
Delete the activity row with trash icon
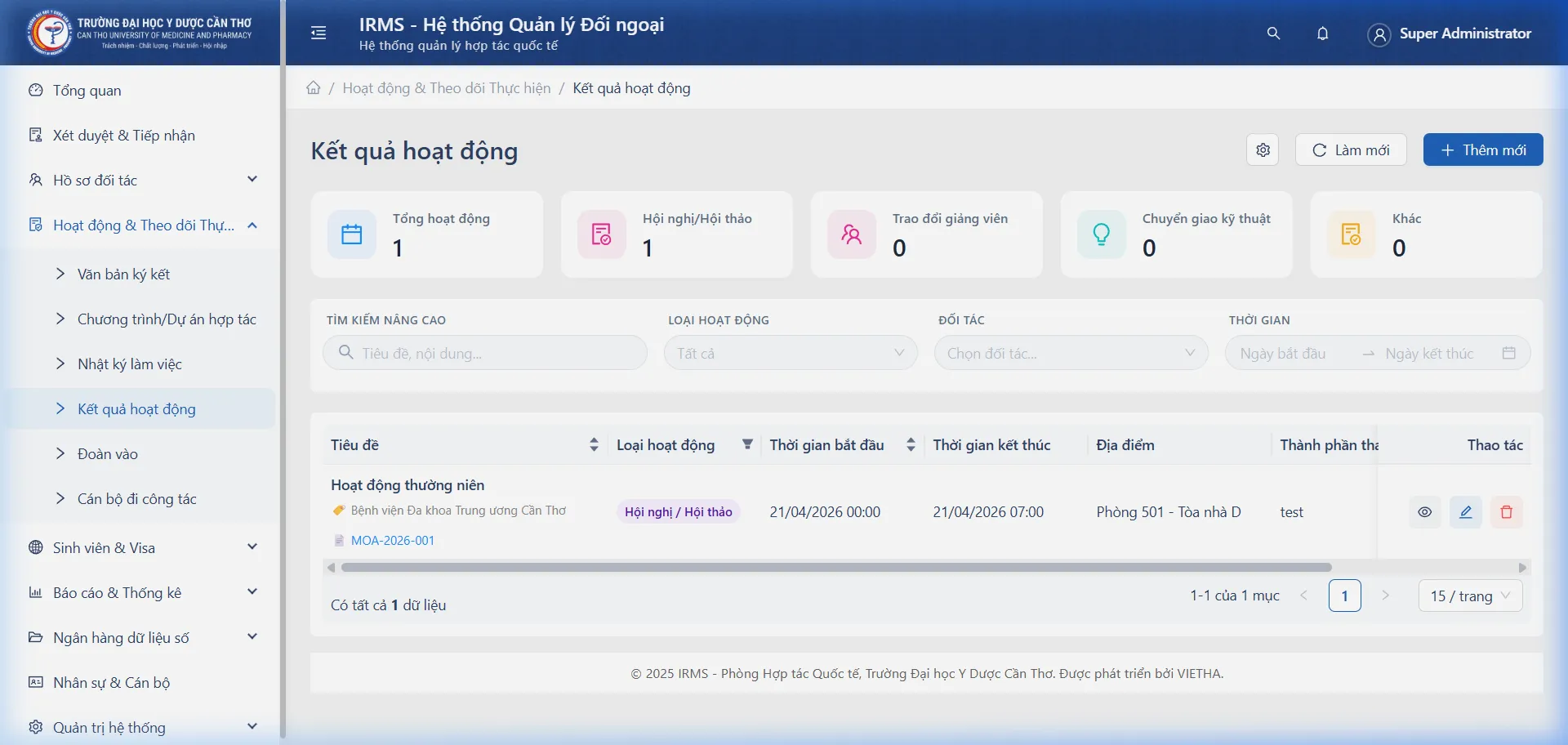(1506, 512)
